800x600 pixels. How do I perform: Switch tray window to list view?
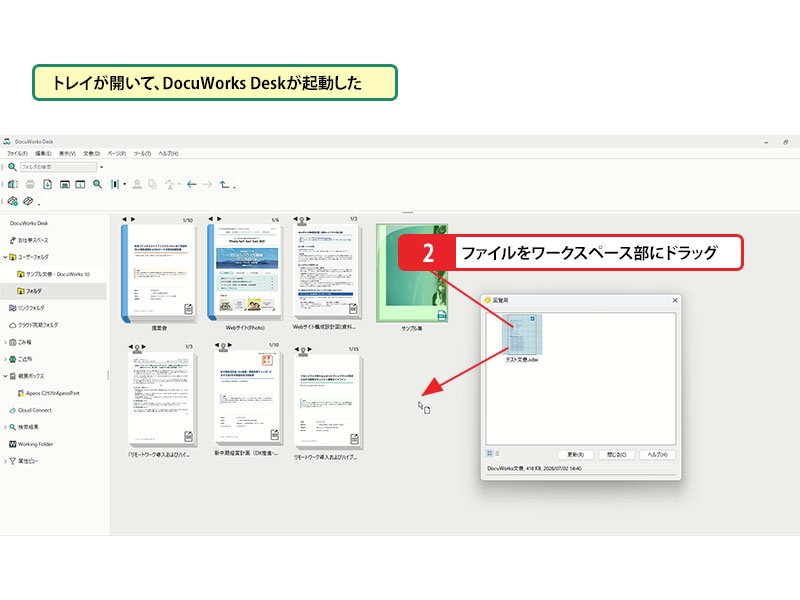pos(497,453)
